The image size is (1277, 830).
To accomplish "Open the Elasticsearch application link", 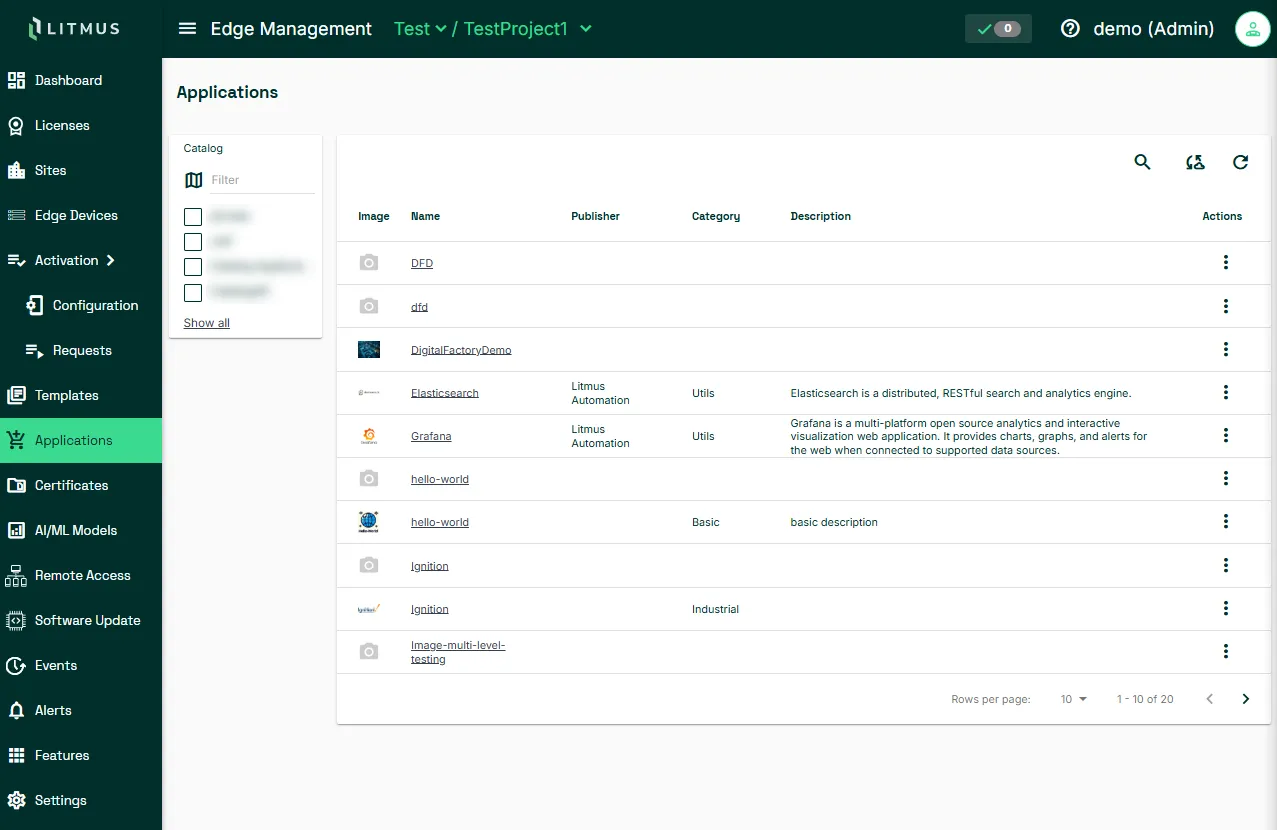I will [x=445, y=393].
